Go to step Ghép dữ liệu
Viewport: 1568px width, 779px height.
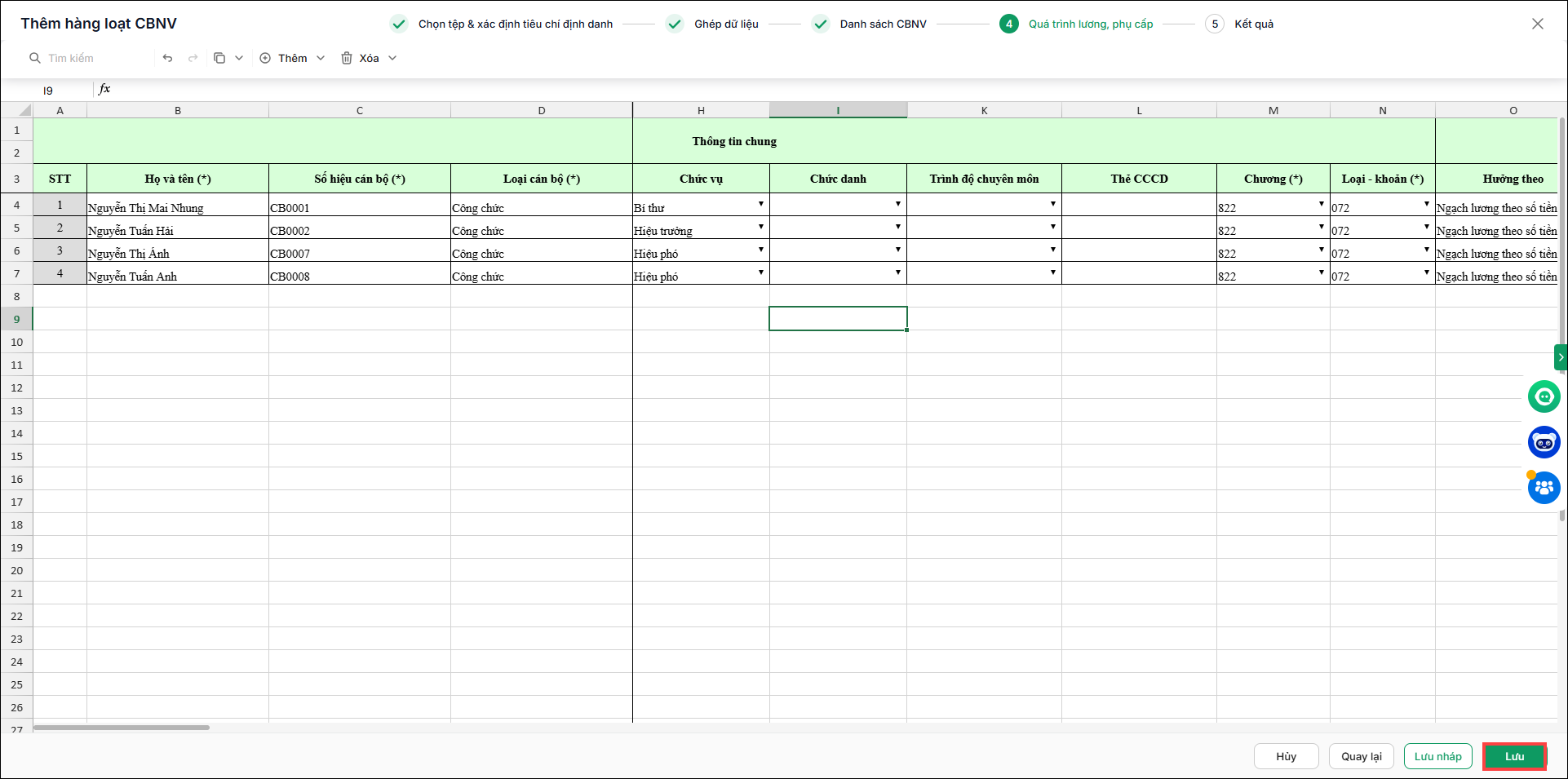click(x=712, y=24)
